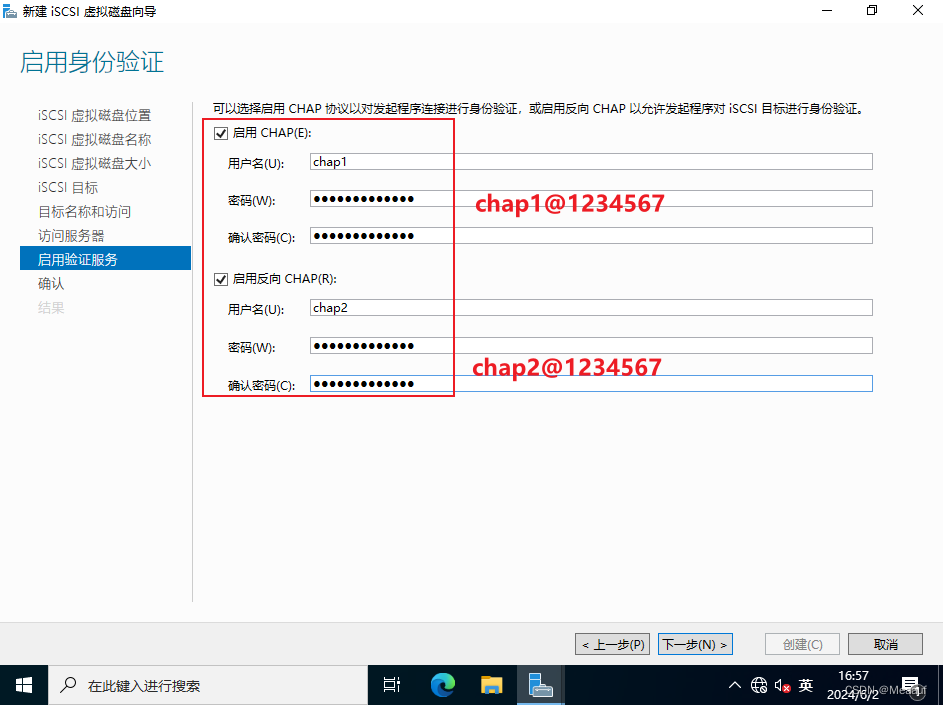
Task: Open File Explorer from the taskbar
Action: 491,685
